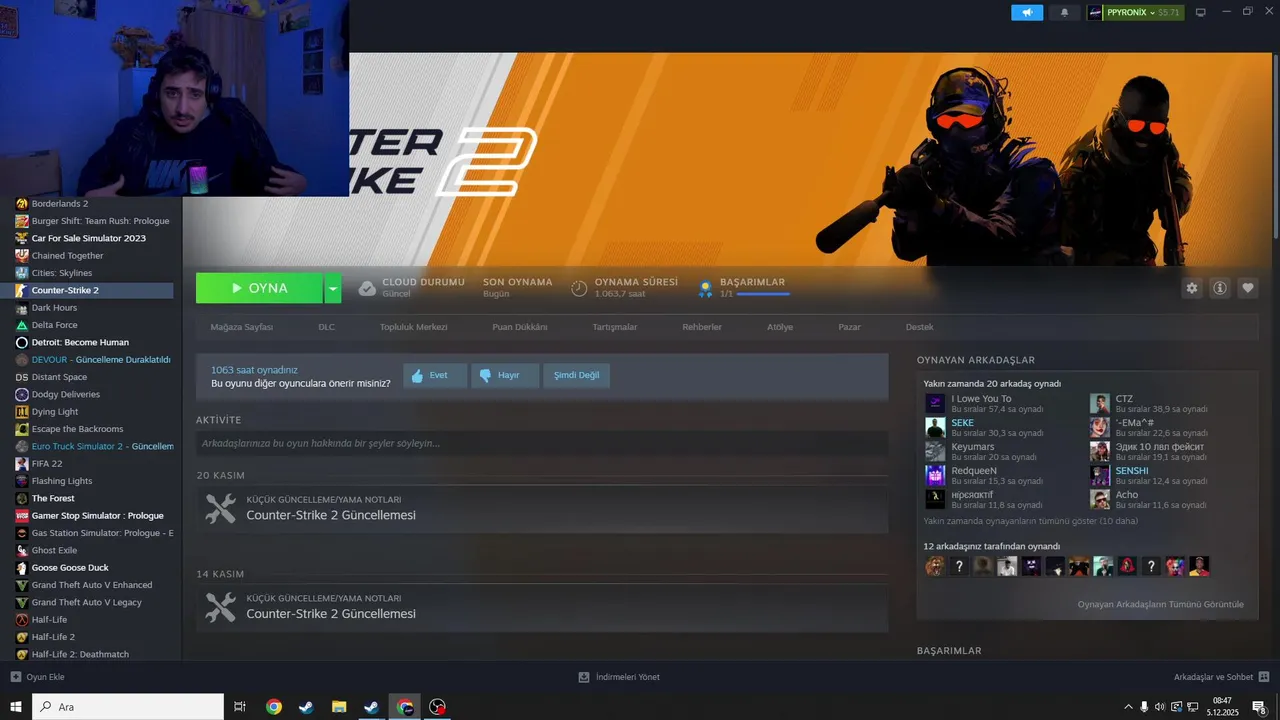1280x720 pixels.
Task: Open friend I Lowe You To avatar
Action: (x=935, y=404)
